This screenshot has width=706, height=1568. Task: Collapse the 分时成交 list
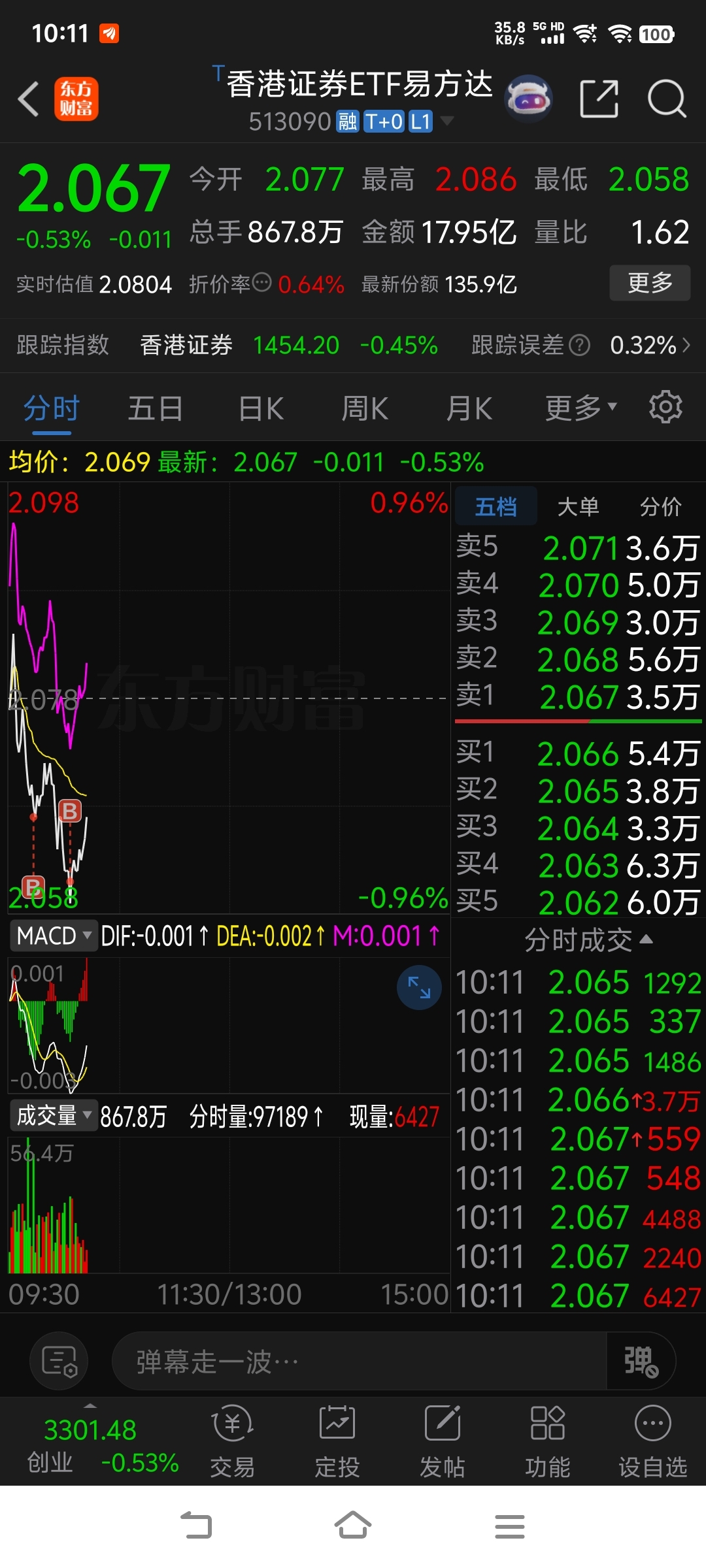(x=588, y=939)
